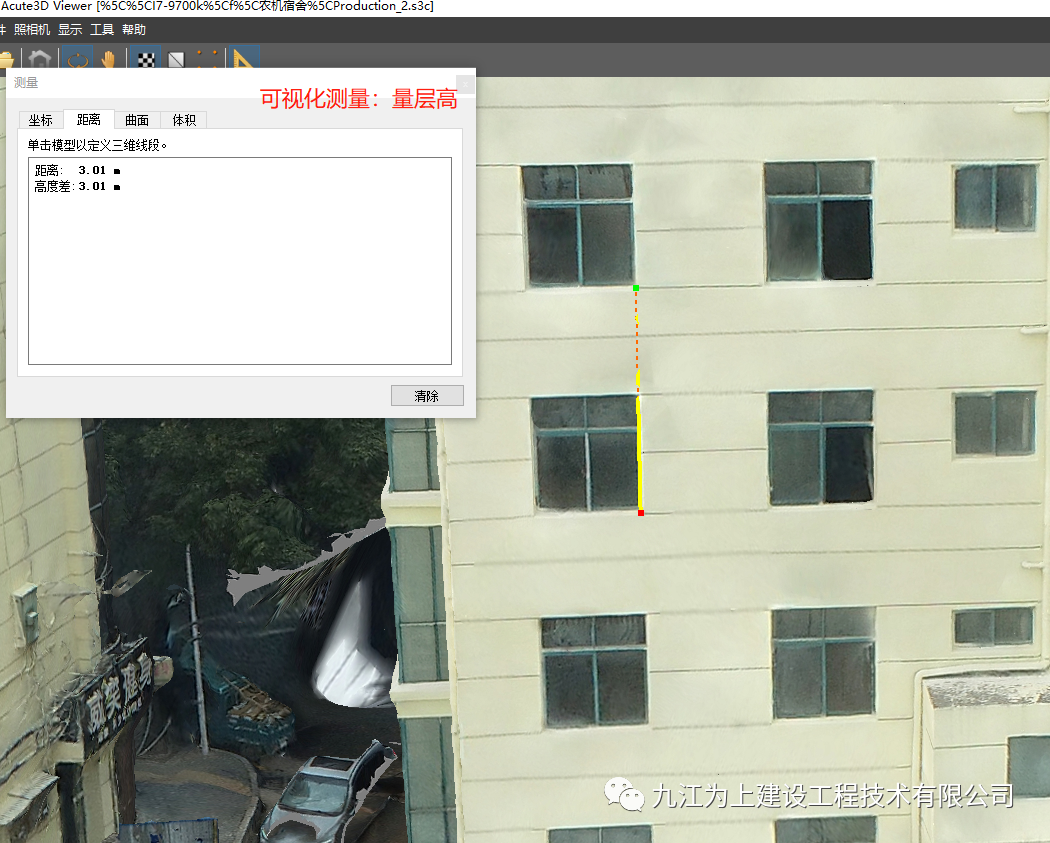
Task: Select the 距离 tab
Action: tap(89, 120)
